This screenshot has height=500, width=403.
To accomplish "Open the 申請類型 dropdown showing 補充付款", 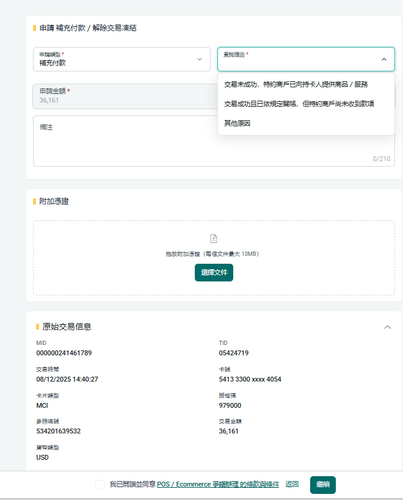I will click(122, 59).
